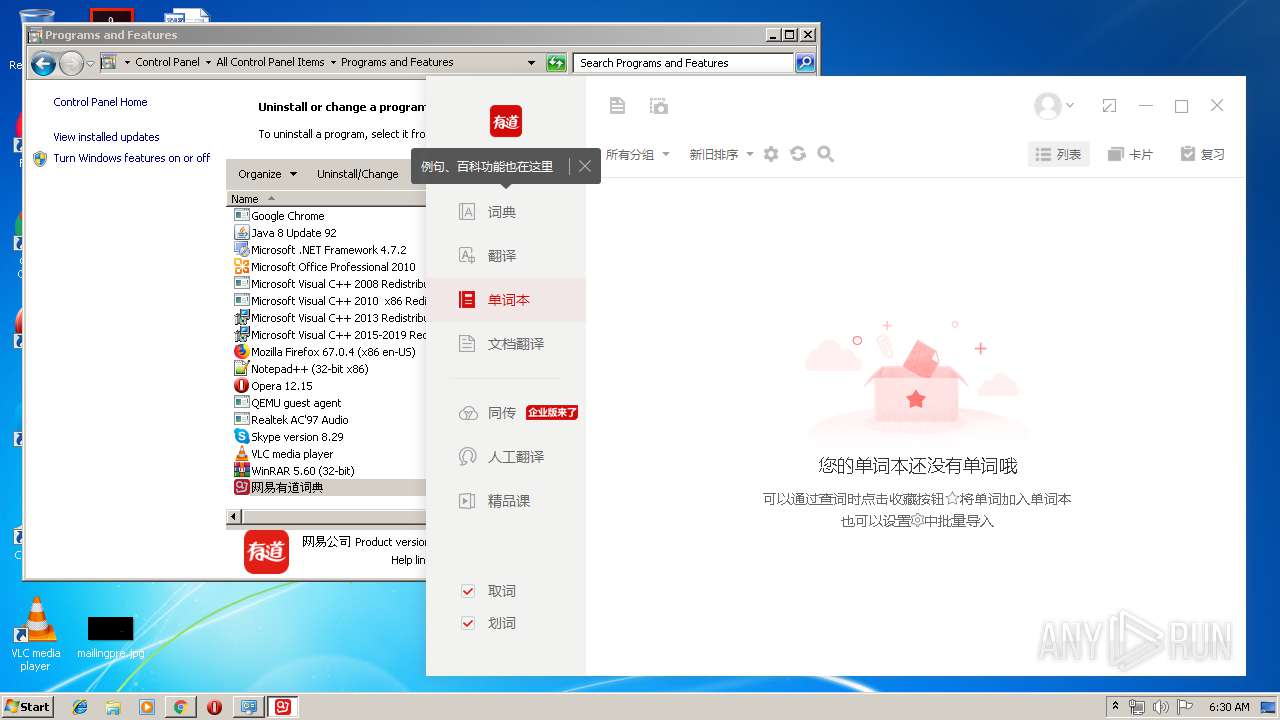Click Forward arrow in Programs and Features

coord(70,64)
